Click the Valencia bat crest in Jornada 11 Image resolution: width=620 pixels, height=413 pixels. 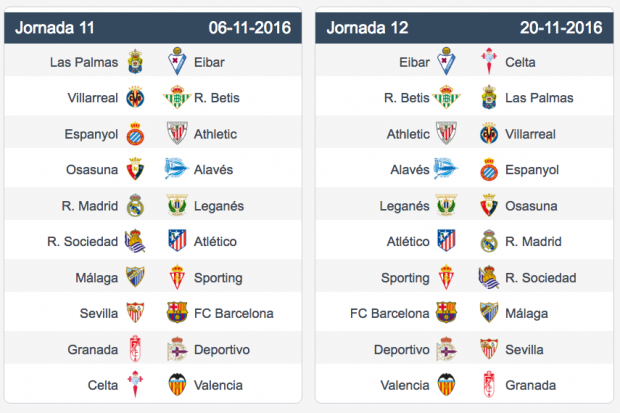pyautogui.click(x=177, y=385)
